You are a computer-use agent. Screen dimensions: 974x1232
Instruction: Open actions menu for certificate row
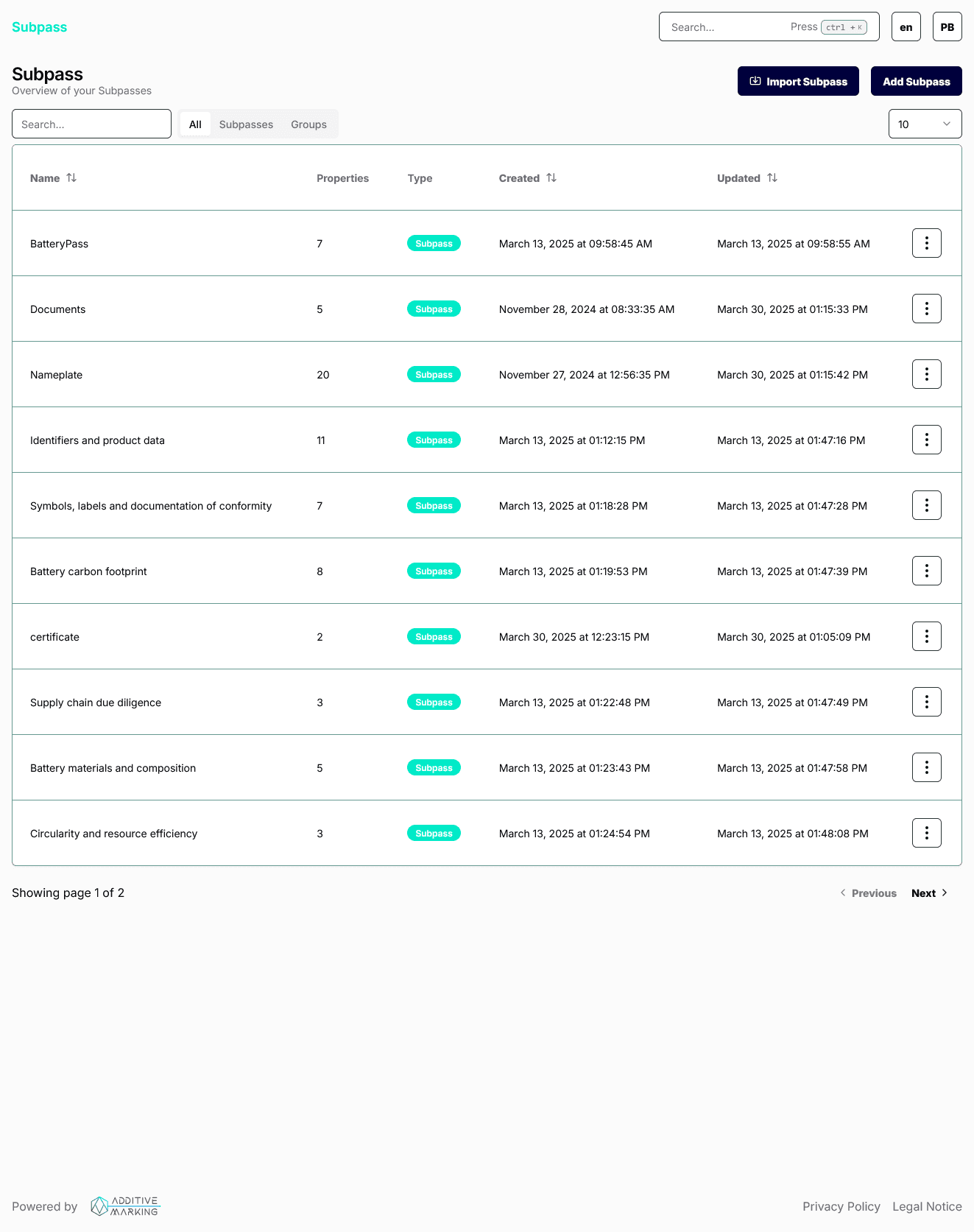(x=926, y=636)
